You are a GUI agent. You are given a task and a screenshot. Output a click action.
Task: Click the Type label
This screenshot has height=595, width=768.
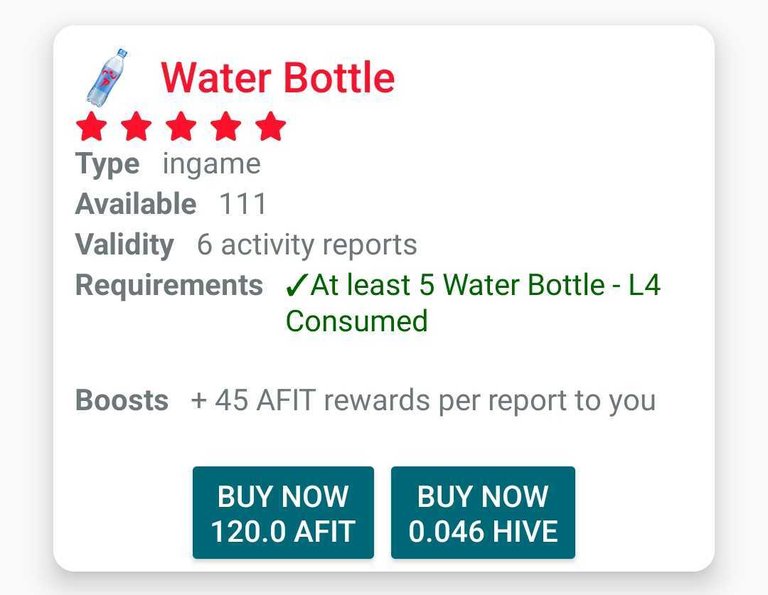tap(107, 164)
